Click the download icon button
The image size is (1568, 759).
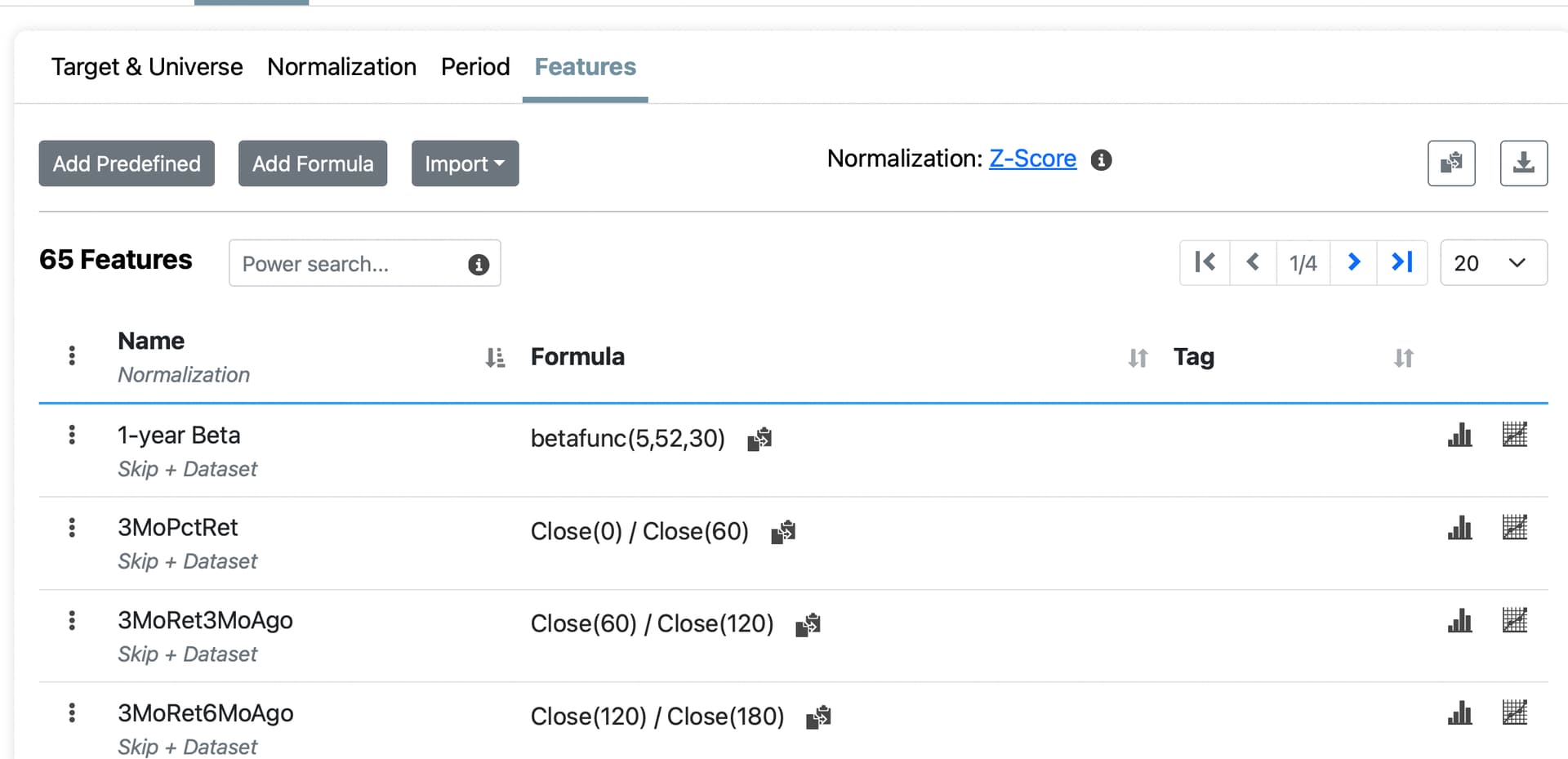coord(1523,163)
